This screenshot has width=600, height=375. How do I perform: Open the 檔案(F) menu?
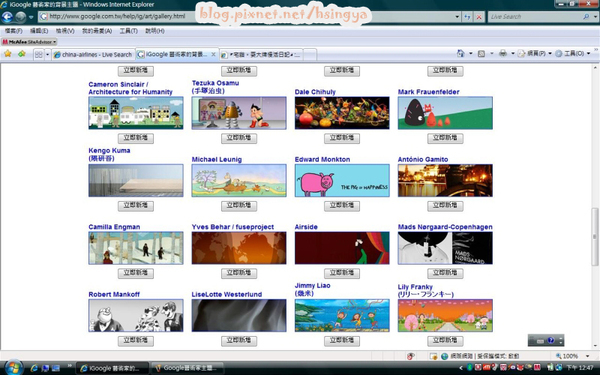tap(13, 31)
